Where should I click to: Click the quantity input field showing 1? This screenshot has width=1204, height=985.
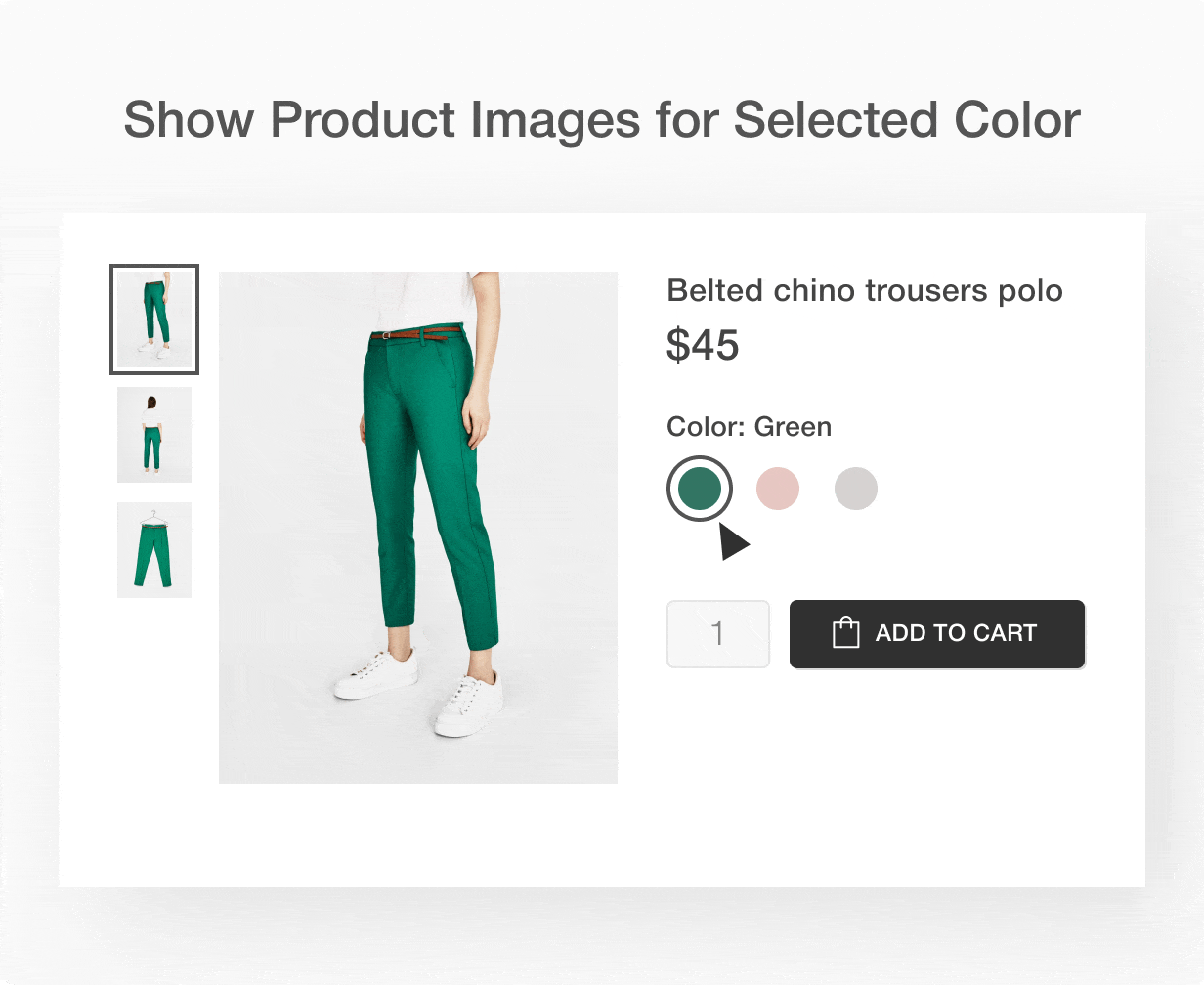718,634
